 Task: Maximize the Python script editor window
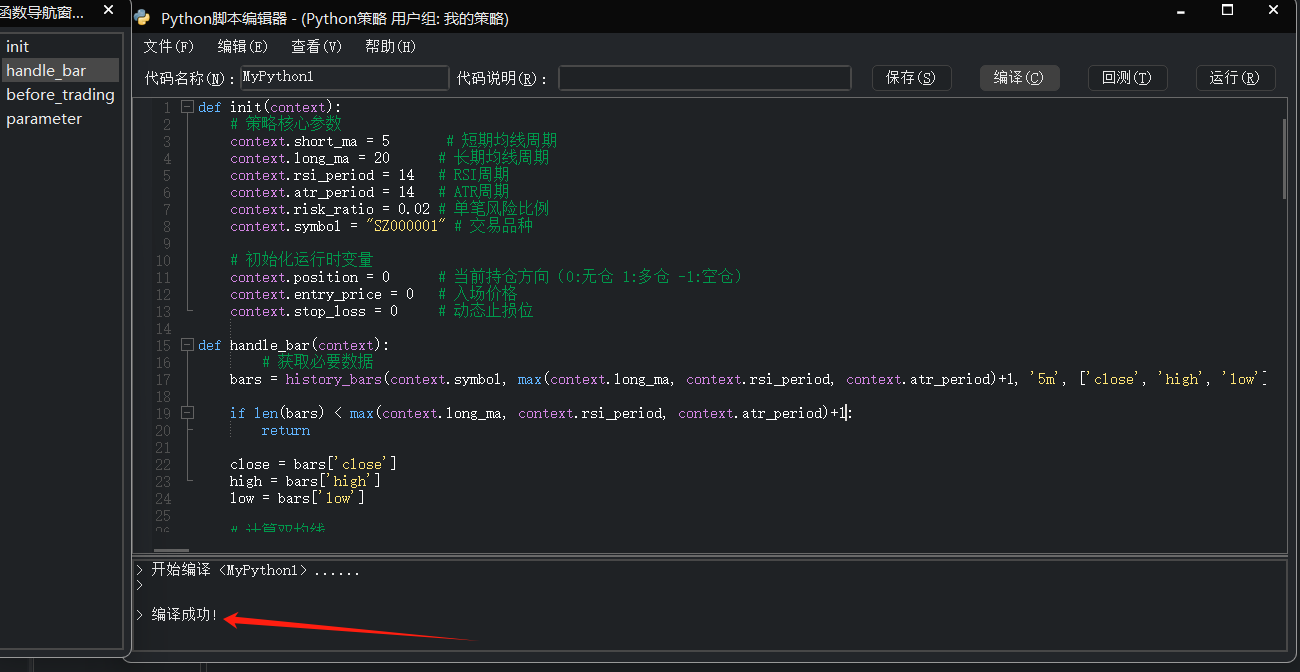1227,10
